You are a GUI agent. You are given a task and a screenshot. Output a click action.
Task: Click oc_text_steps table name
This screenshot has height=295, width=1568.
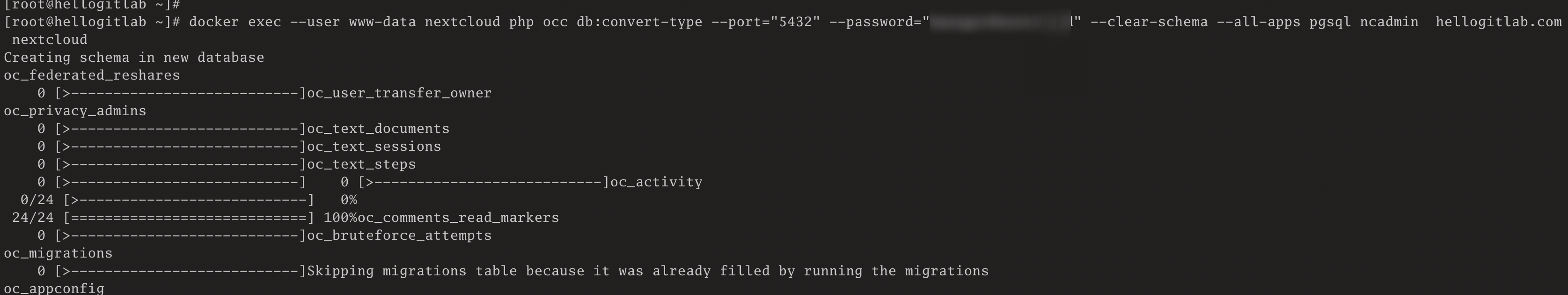tap(361, 164)
